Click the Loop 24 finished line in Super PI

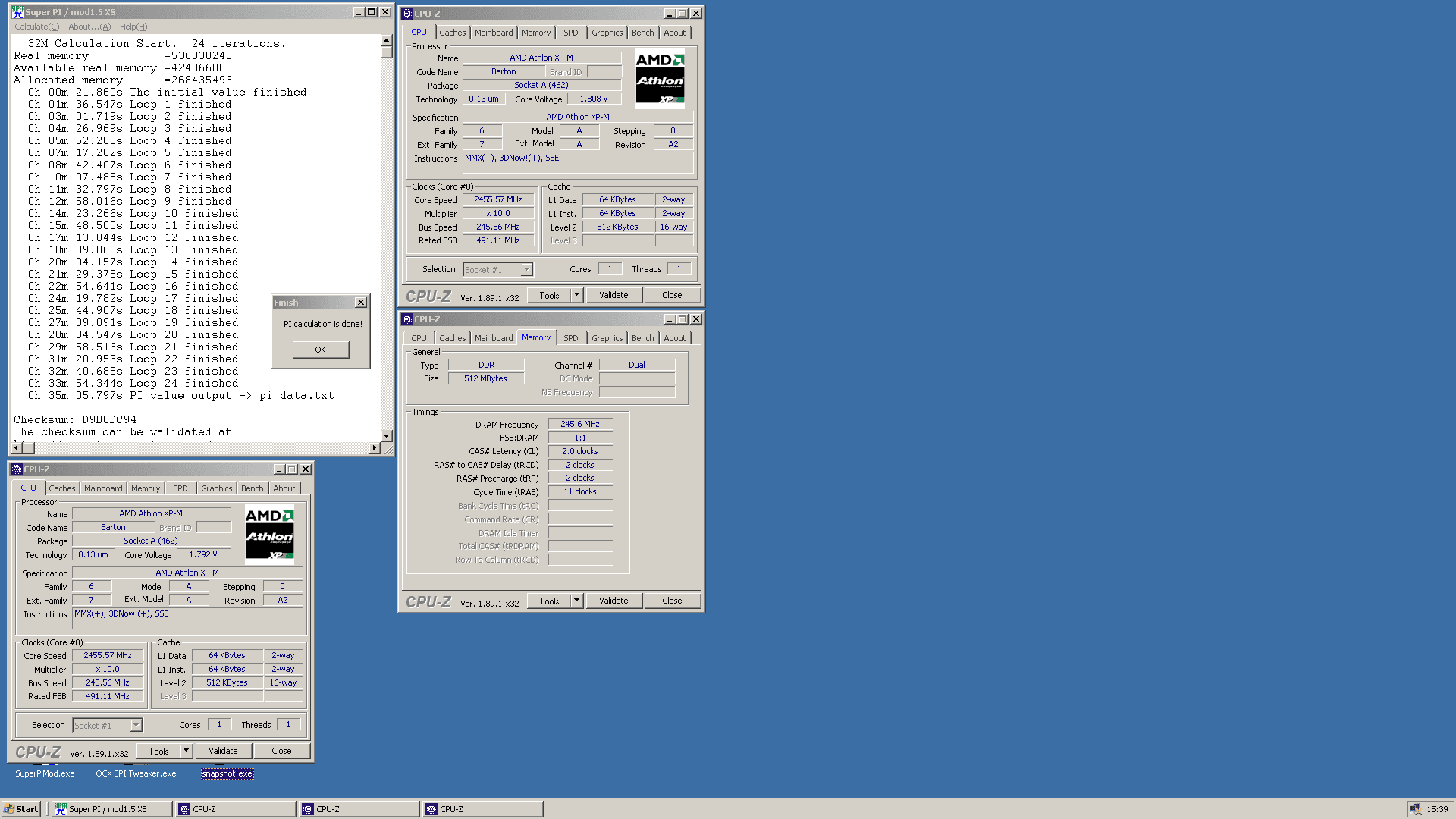(133, 383)
